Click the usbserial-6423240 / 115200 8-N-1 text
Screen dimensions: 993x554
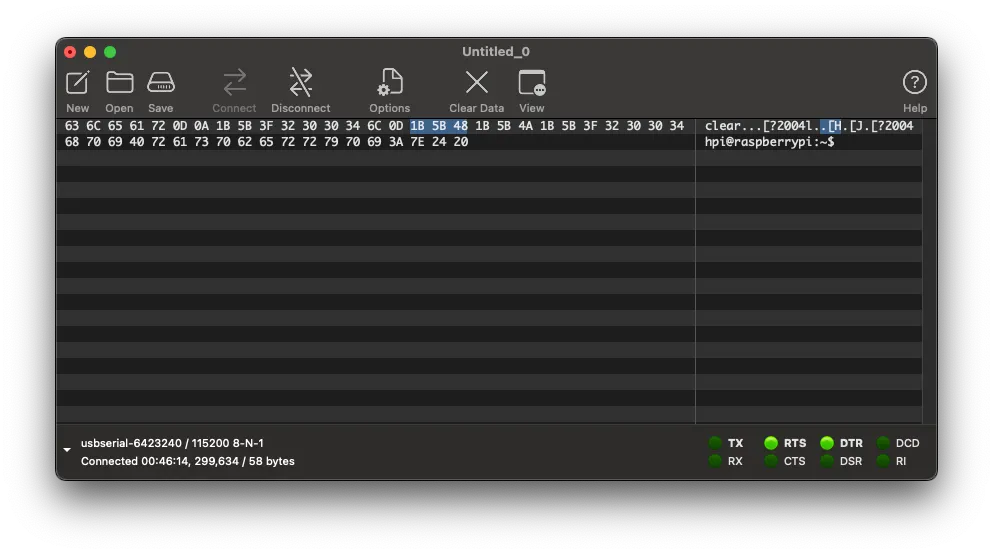(x=172, y=443)
